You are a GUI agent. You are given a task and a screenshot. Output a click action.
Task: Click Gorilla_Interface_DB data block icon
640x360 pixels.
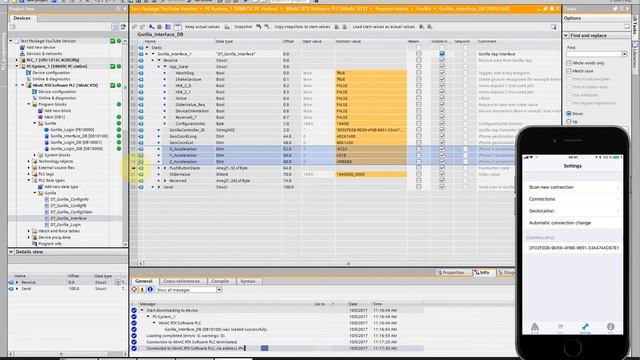click(47, 136)
